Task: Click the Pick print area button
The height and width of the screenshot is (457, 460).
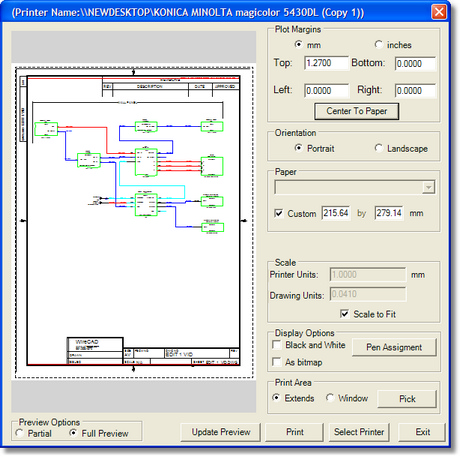Action: [407, 399]
